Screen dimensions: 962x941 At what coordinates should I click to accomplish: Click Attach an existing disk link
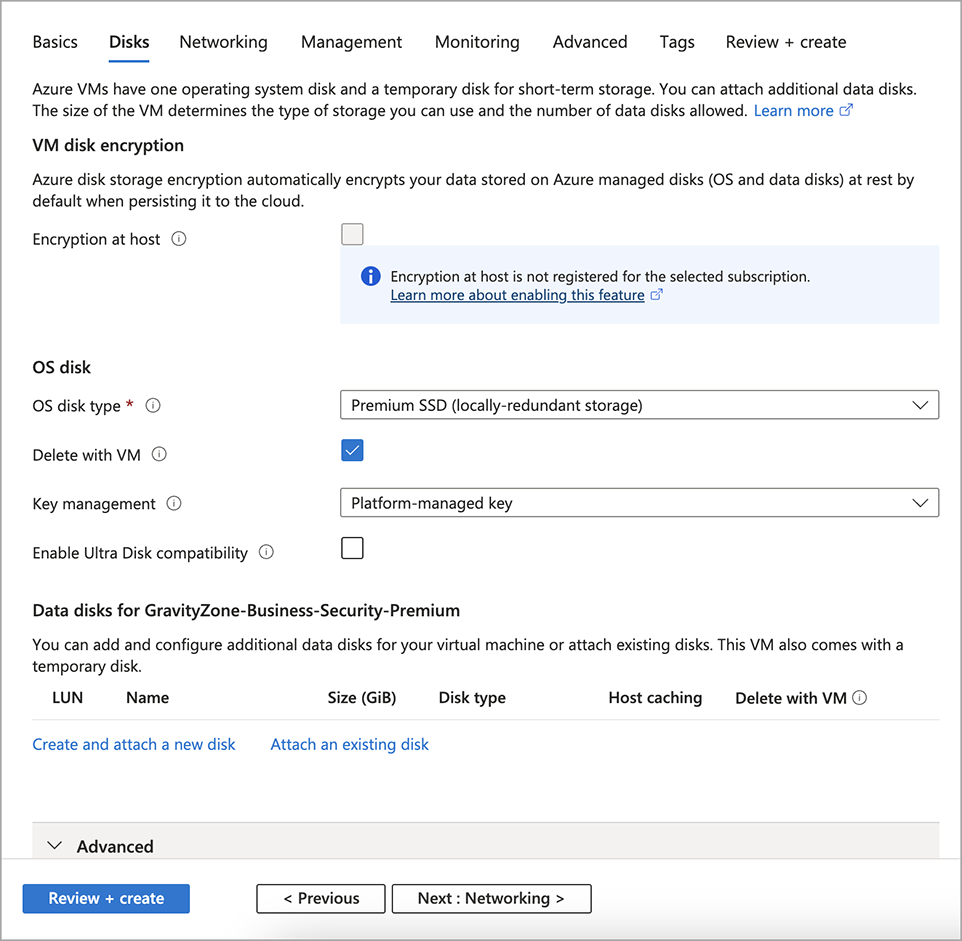pyautogui.click(x=349, y=744)
